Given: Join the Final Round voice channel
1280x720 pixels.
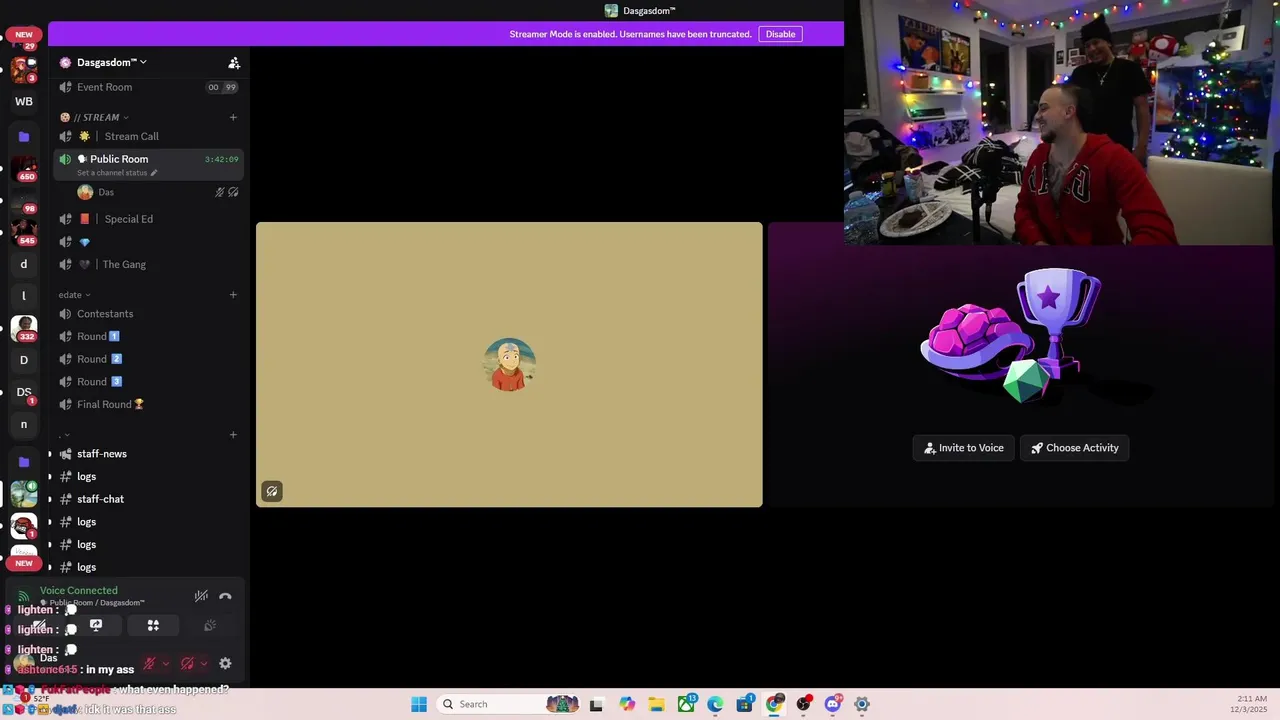Looking at the screenshot, I should click(x=150, y=404).
